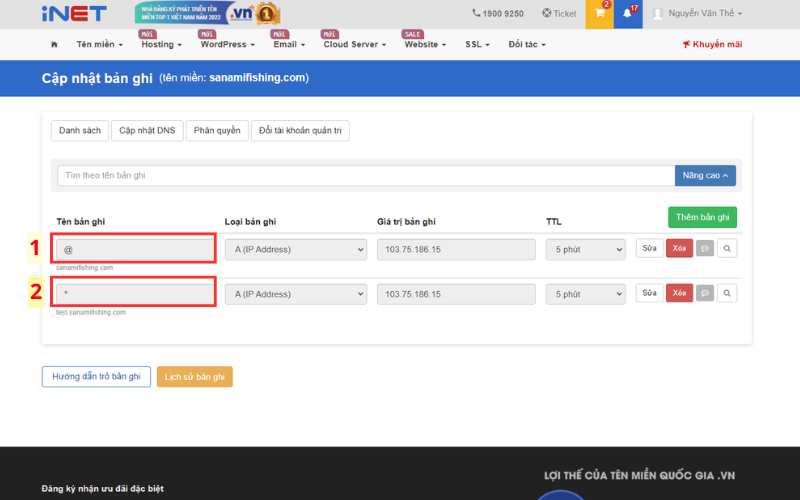Screen dimensions: 800x500
Task: Open the notifications bell icon
Action: tap(628, 14)
